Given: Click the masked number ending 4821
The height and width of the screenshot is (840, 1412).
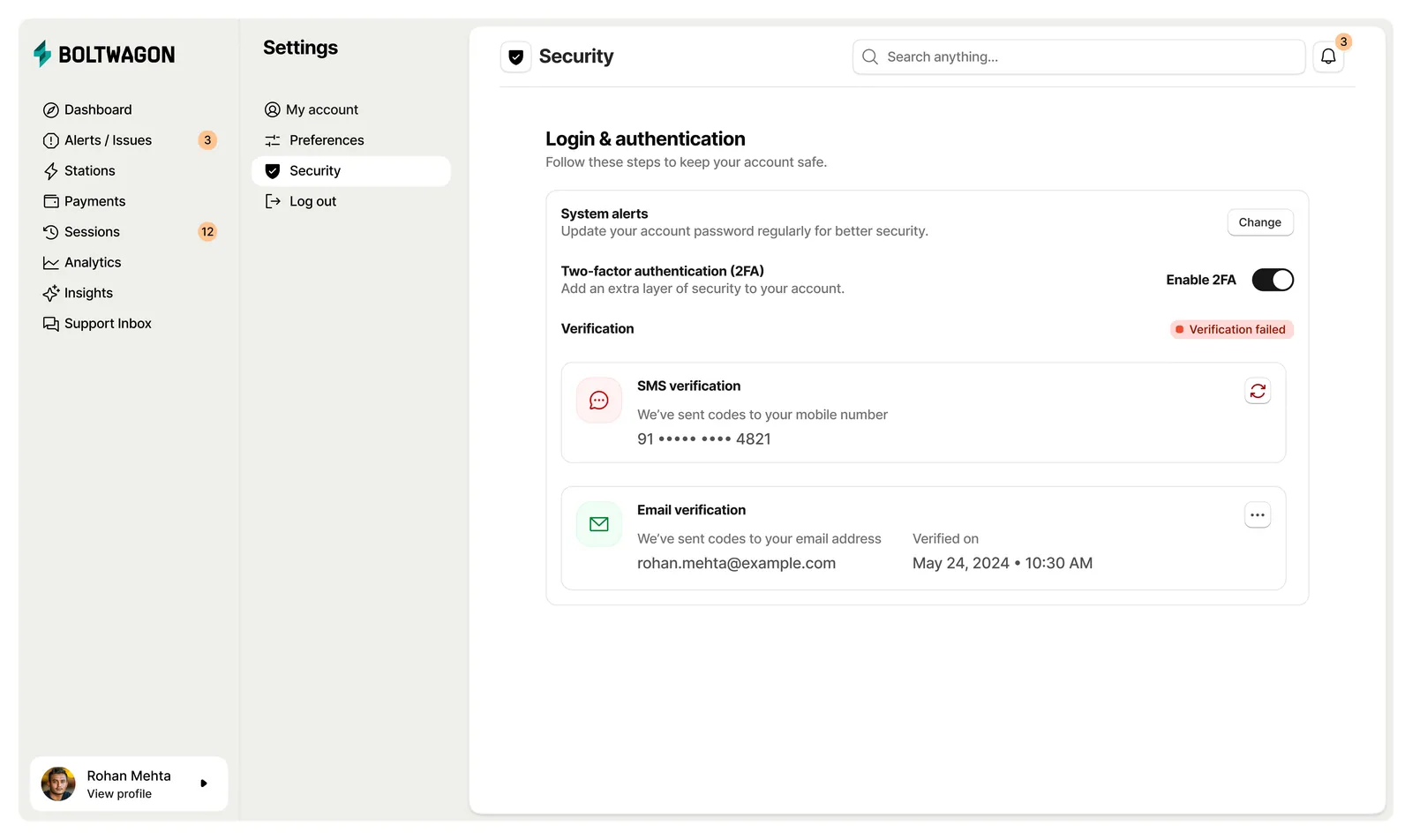Looking at the screenshot, I should coord(704,439).
